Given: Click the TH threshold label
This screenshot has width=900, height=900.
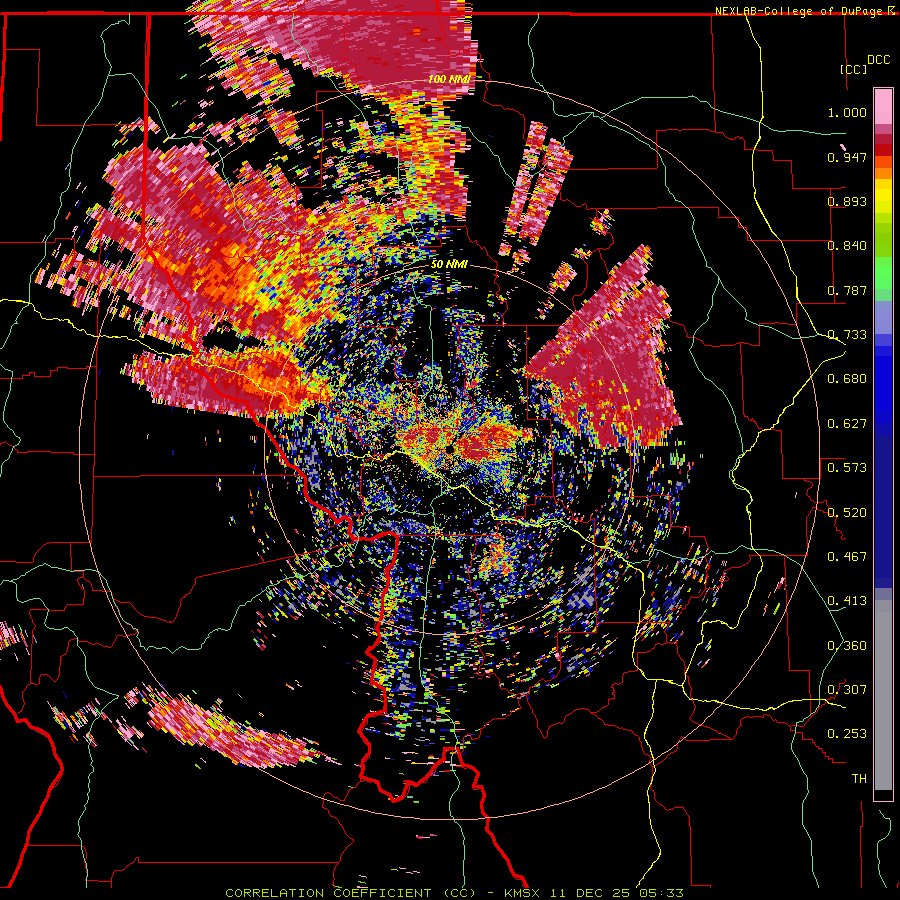Looking at the screenshot, I should click(x=859, y=779).
